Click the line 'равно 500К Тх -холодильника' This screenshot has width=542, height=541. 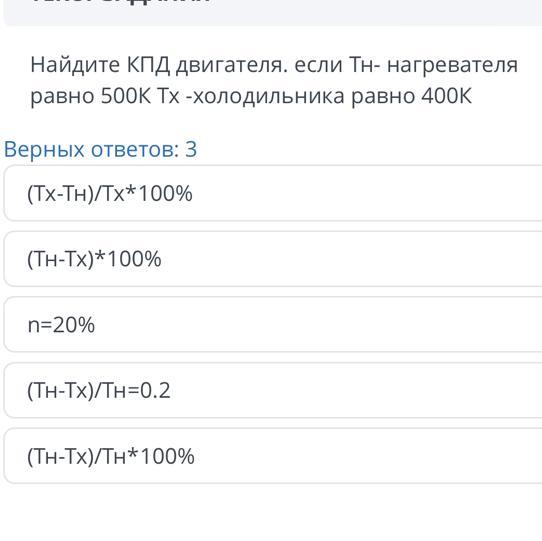[x=187, y=96]
